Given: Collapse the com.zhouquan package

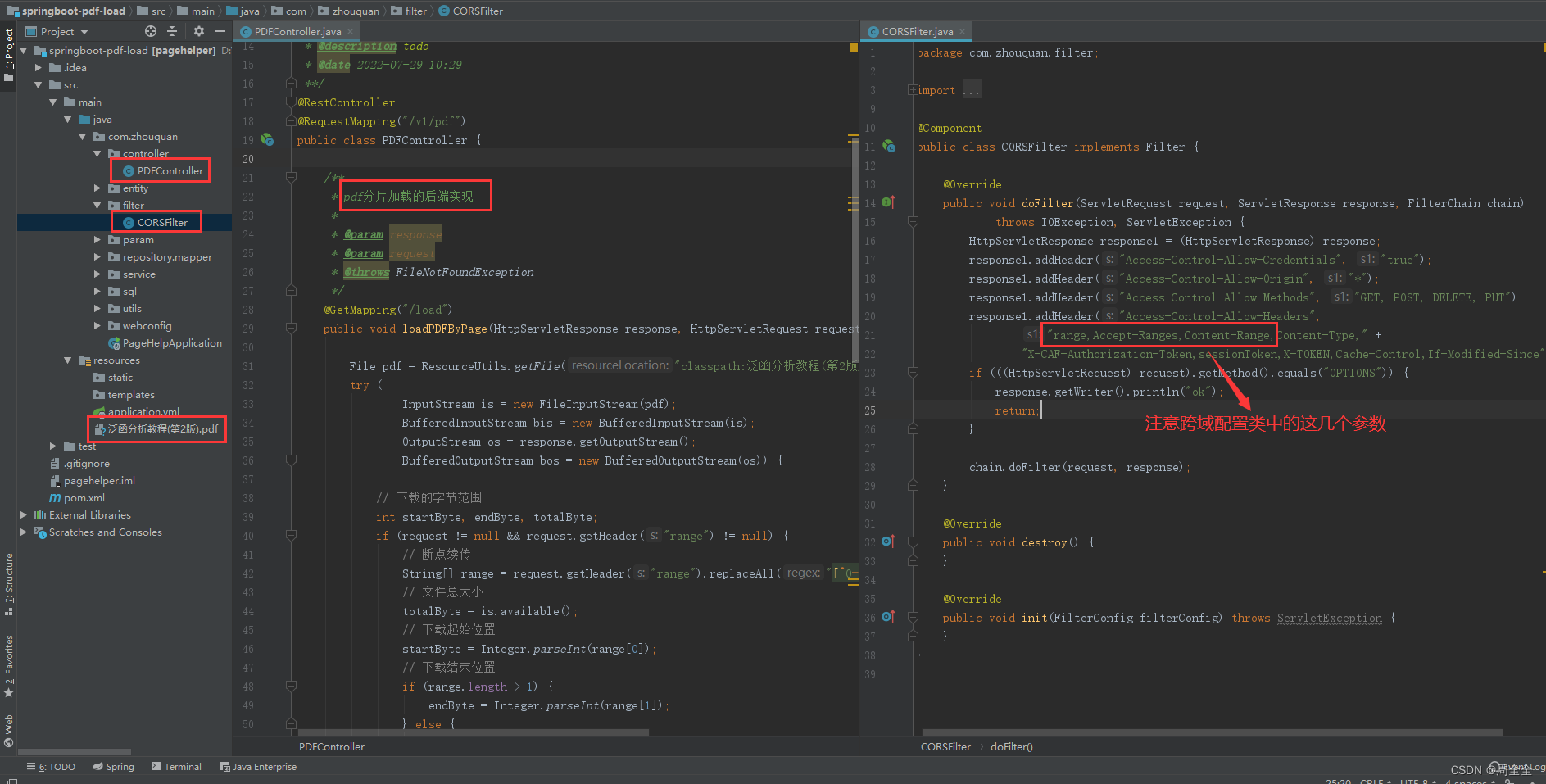Looking at the screenshot, I should [83, 136].
